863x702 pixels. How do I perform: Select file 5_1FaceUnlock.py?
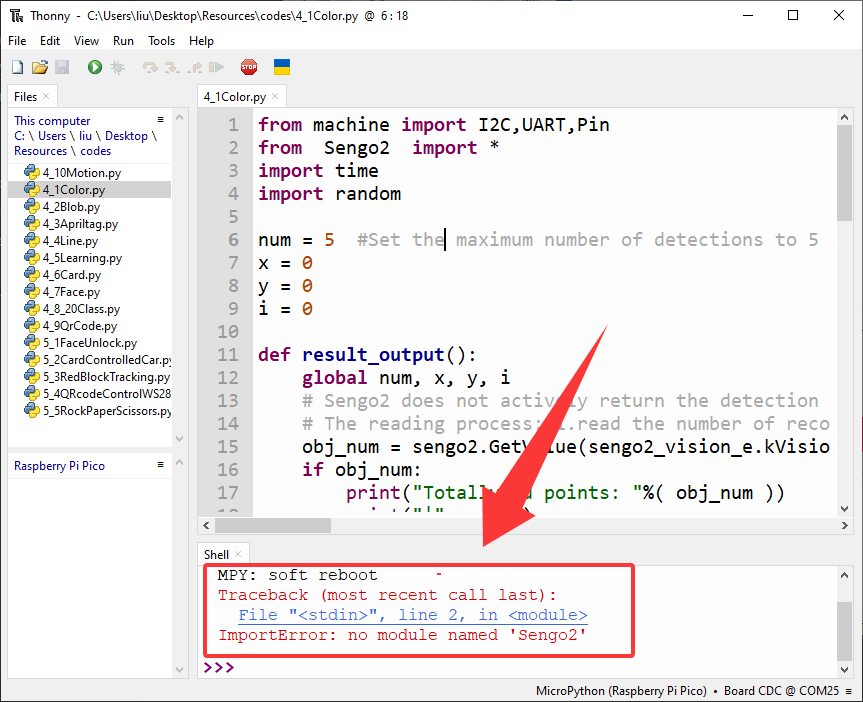90,343
